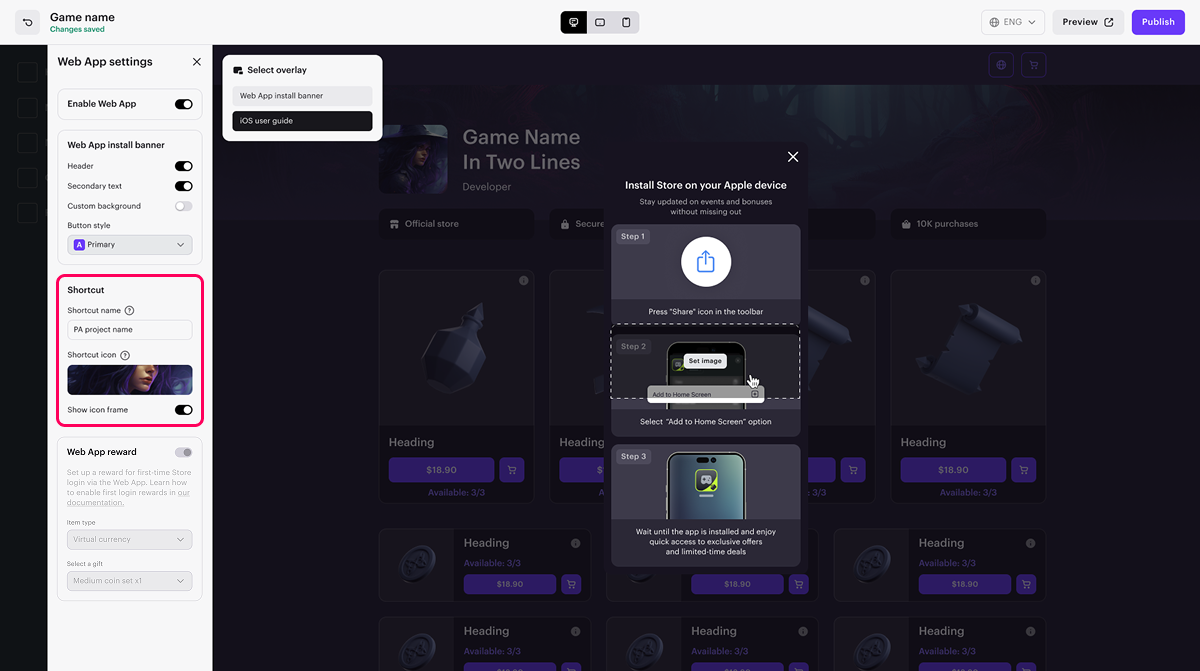1200x671 pixels.
Task: Disable the Enable Web App toggle
Action: pos(183,104)
